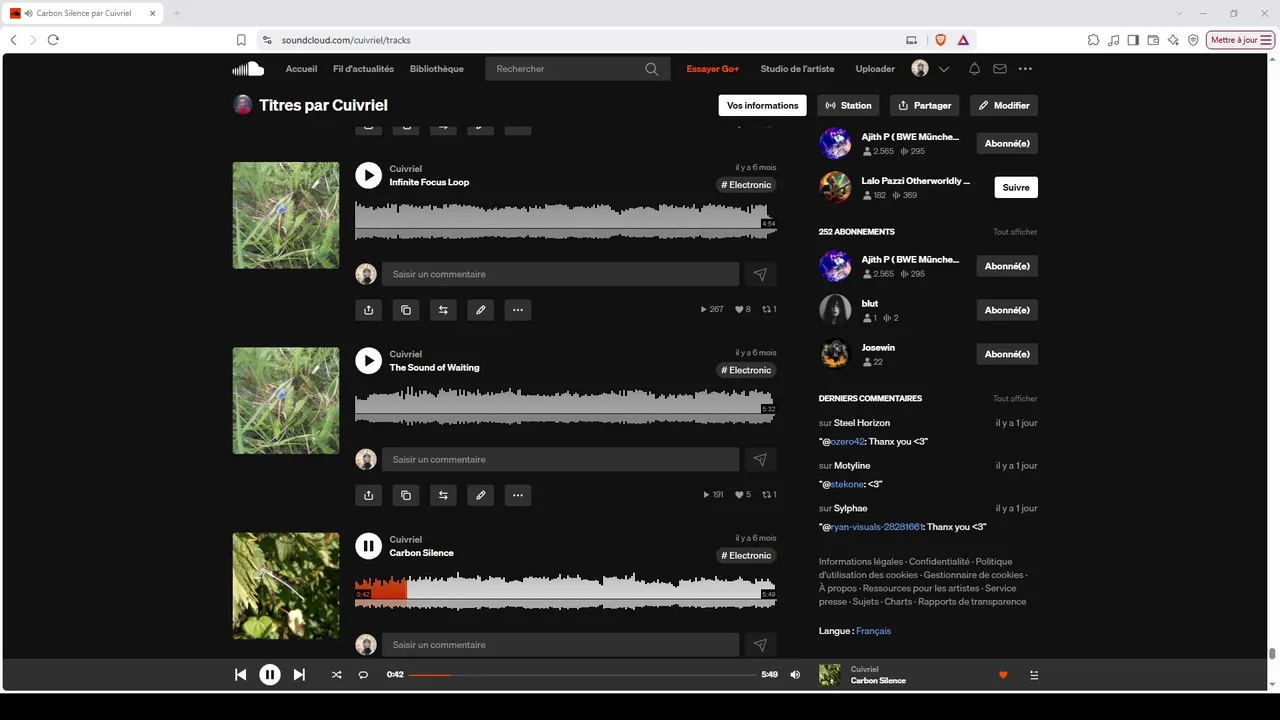
Task: Click the search magnifier icon
Action: [652, 69]
